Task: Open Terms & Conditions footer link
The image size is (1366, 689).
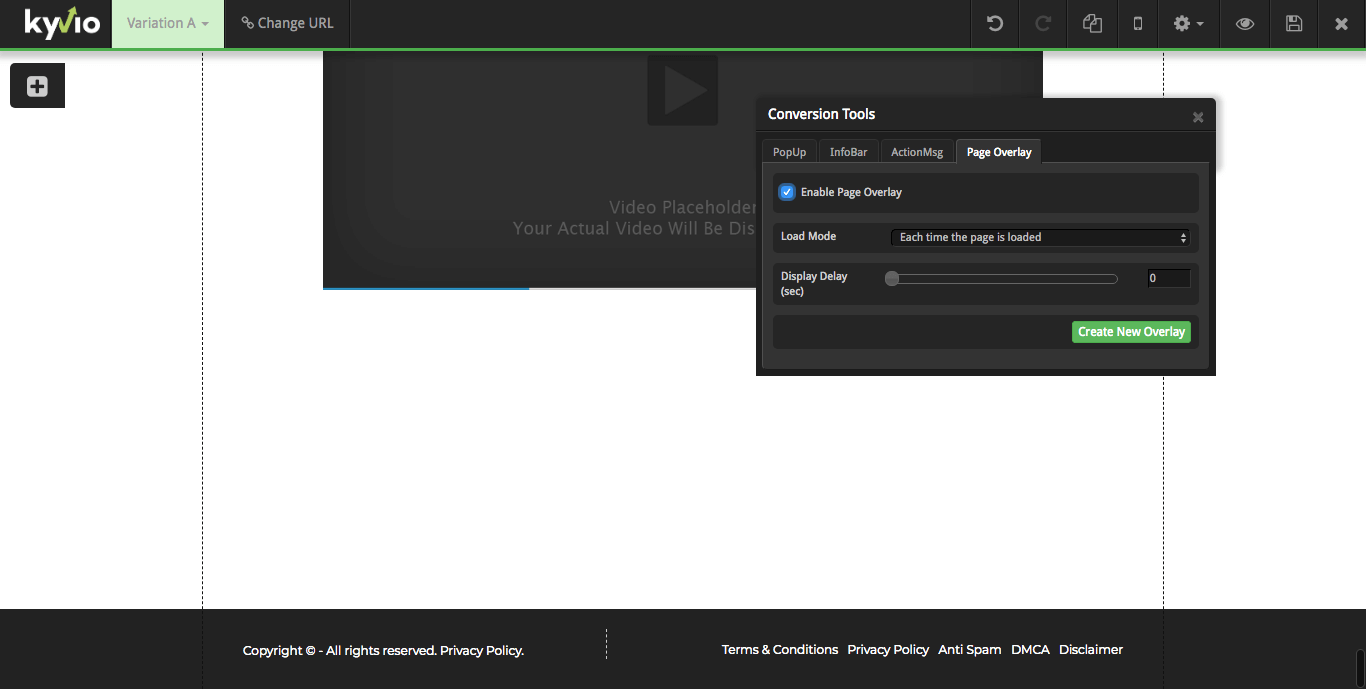Action: pyautogui.click(x=780, y=650)
